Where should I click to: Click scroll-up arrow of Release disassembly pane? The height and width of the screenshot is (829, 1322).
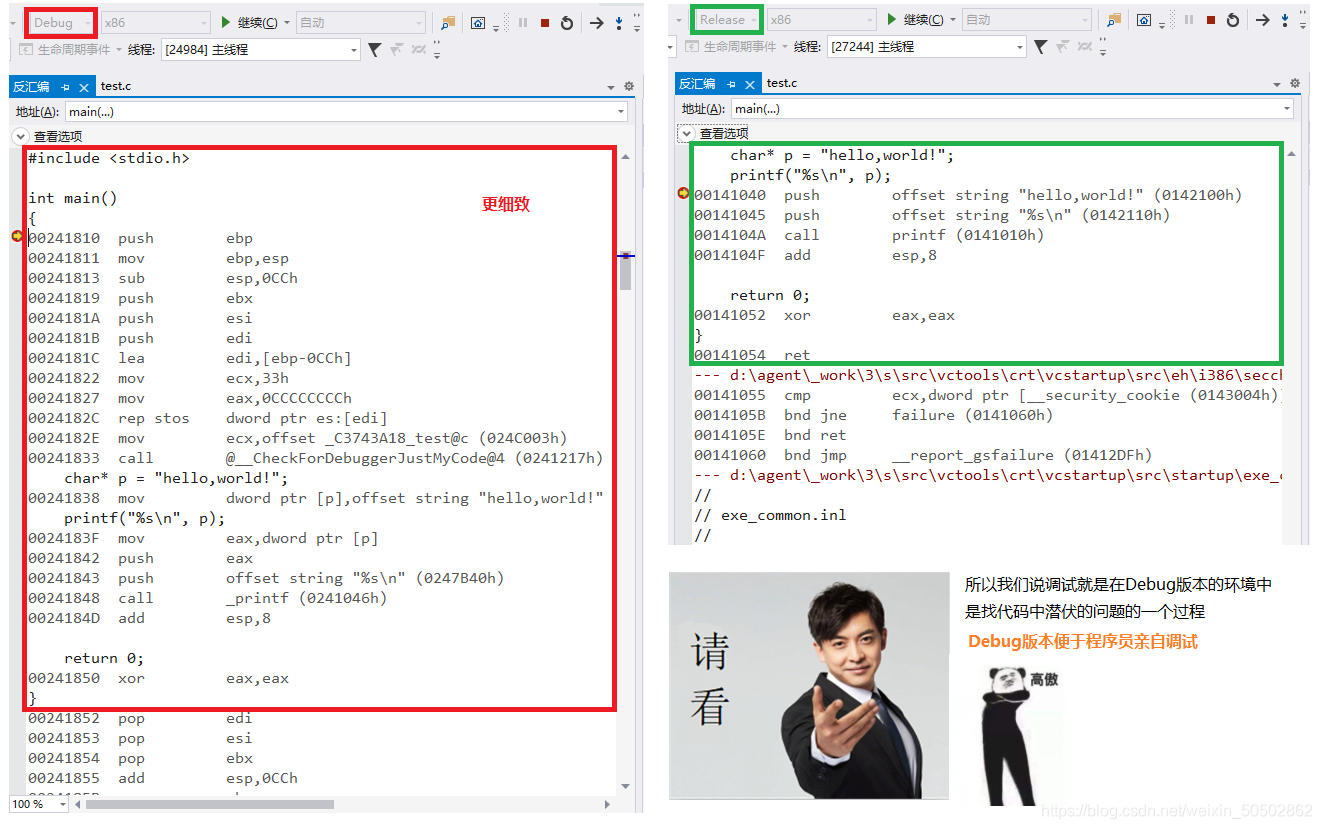click(x=1292, y=154)
